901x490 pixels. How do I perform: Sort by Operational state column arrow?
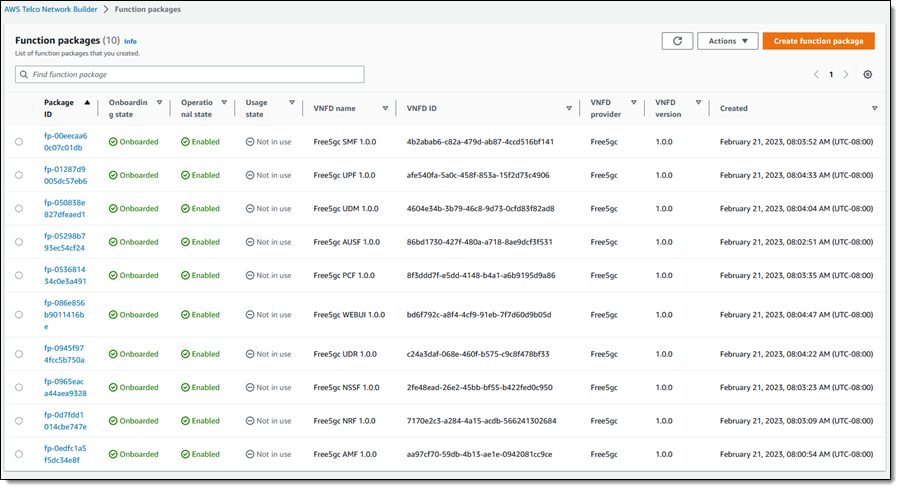(224, 103)
